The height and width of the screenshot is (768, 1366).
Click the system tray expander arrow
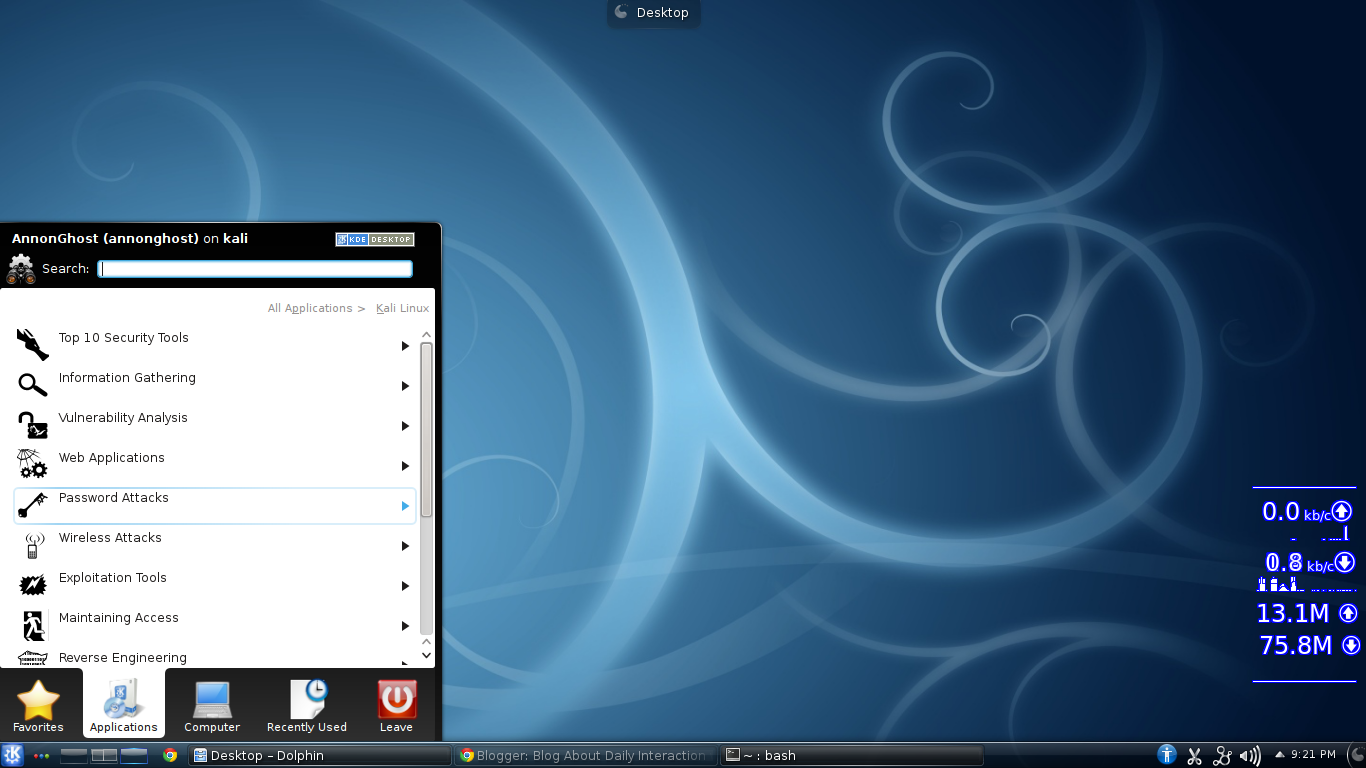pos(1278,755)
